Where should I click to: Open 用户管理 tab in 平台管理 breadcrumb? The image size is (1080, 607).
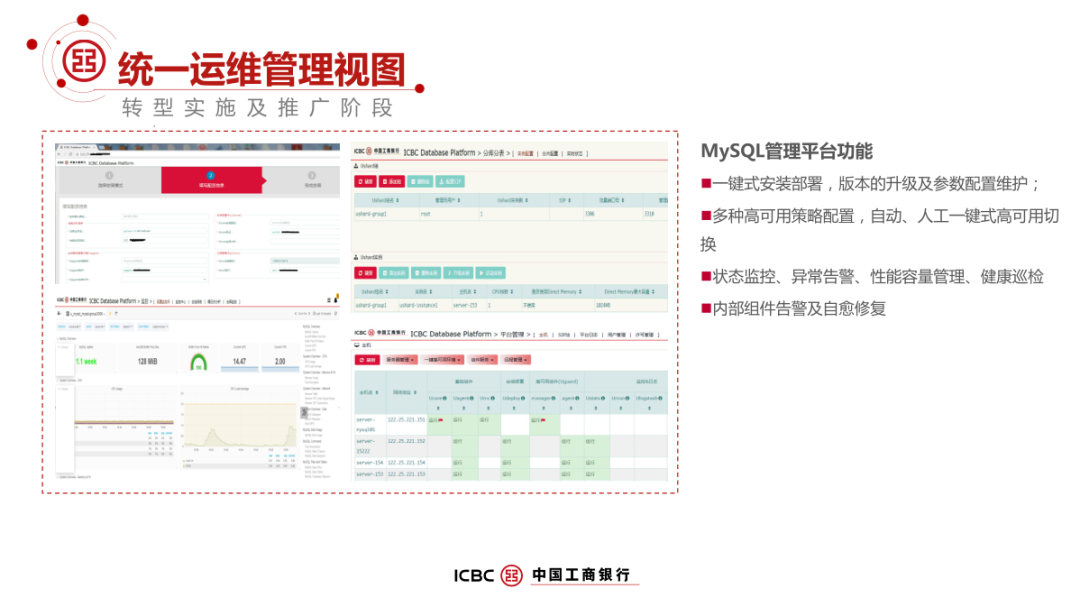click(x=616, y=335)
